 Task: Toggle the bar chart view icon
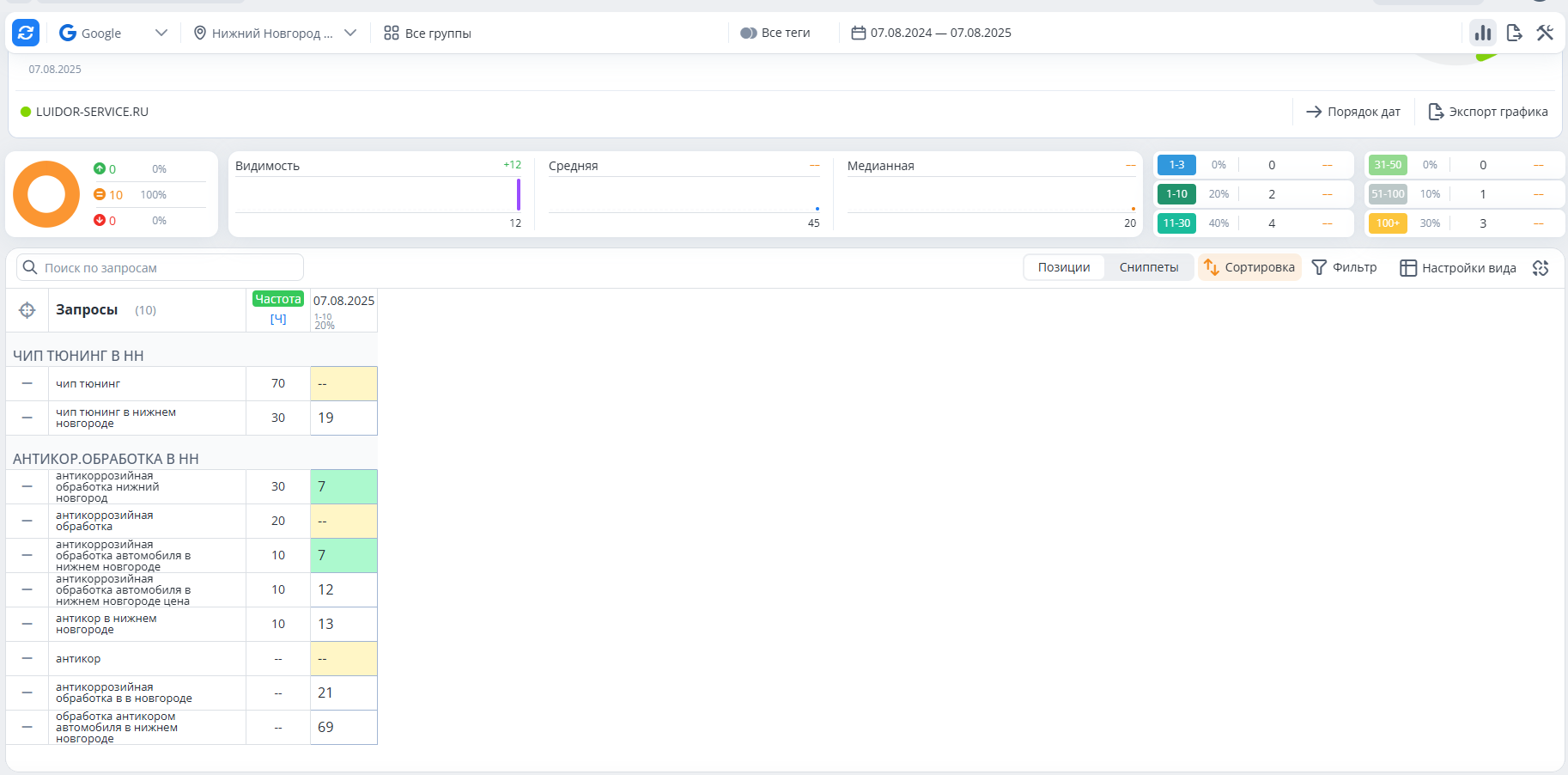[1483, 33]
